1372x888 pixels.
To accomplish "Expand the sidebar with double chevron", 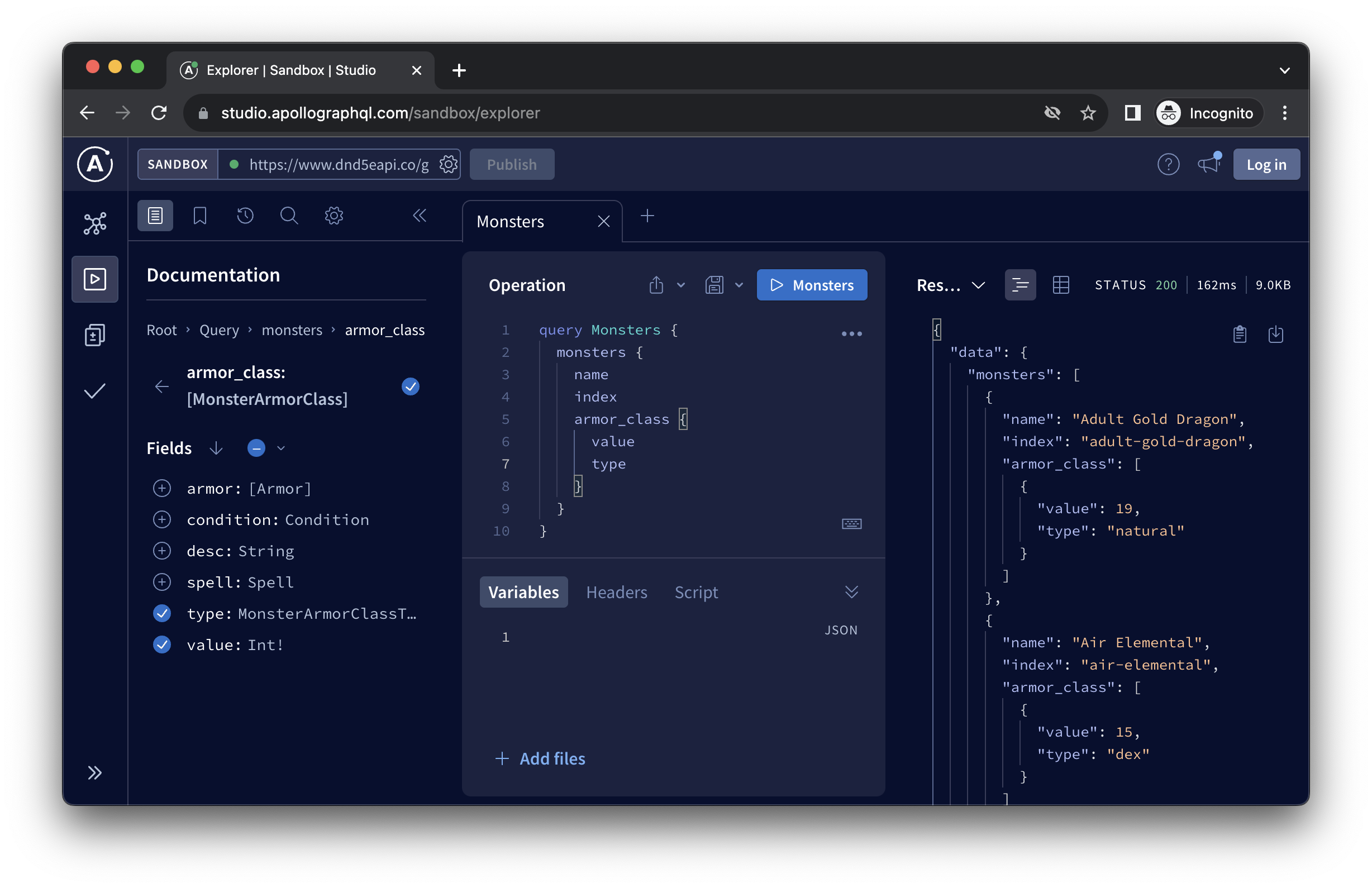I will click(94, 773).
